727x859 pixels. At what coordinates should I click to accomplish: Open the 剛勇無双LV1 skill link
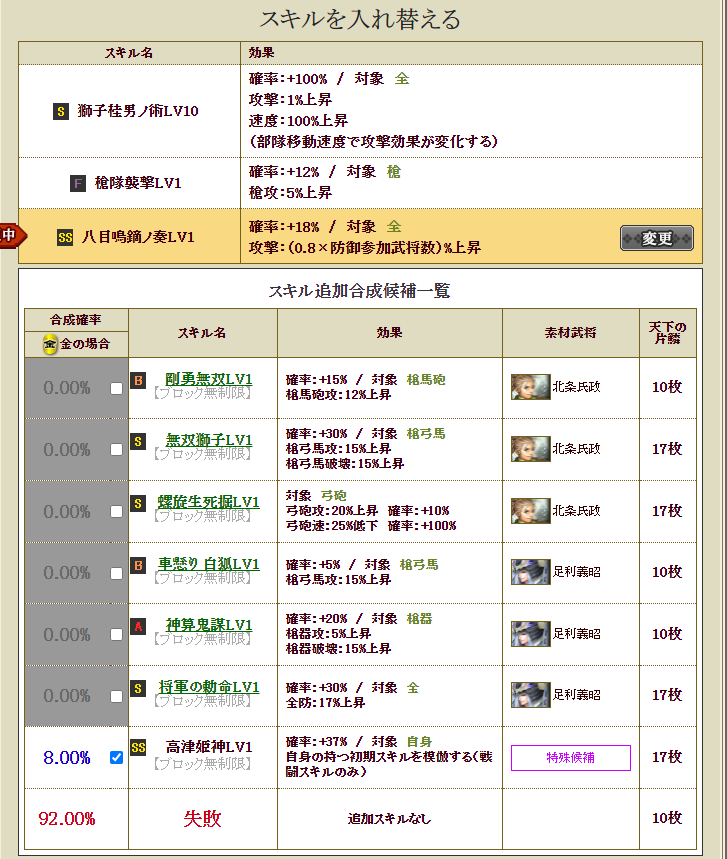208,379
